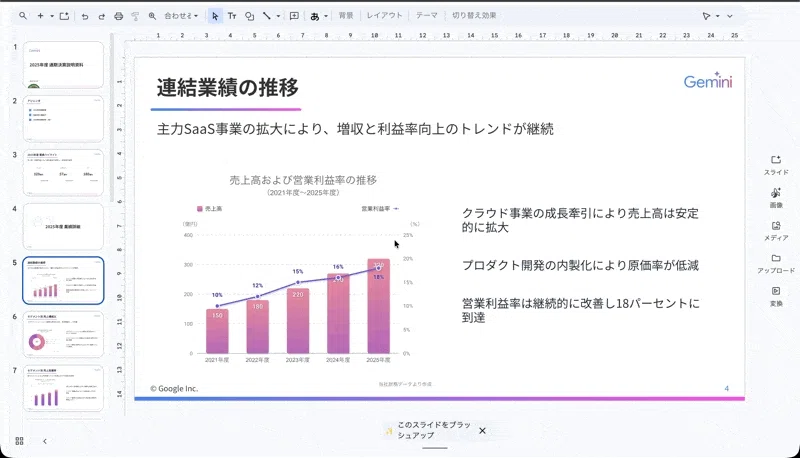This screenshot has width=800, height=458.
Task: Click the slide-with-sparkle template icon in toolbar
Action: click(x=64, y=16)
